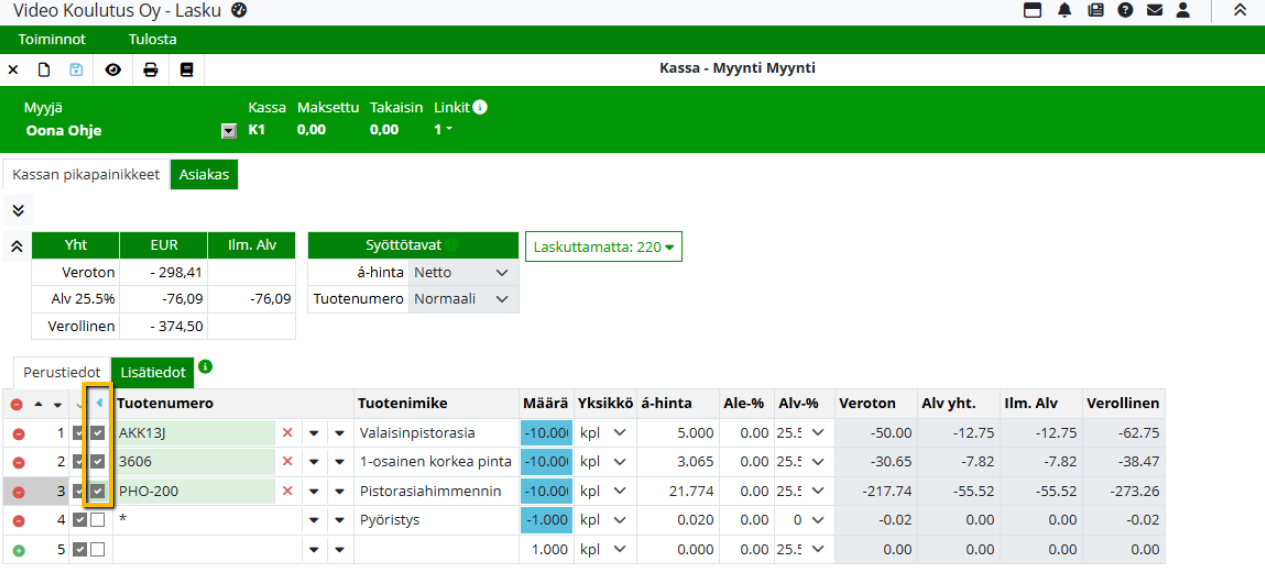Image resolution: width=1265 pixels, height=571 pixels.
Task: Uncheck the highlighted checkbox on row AKK13J
Action: pyautogui.click(x=97, y=434)
